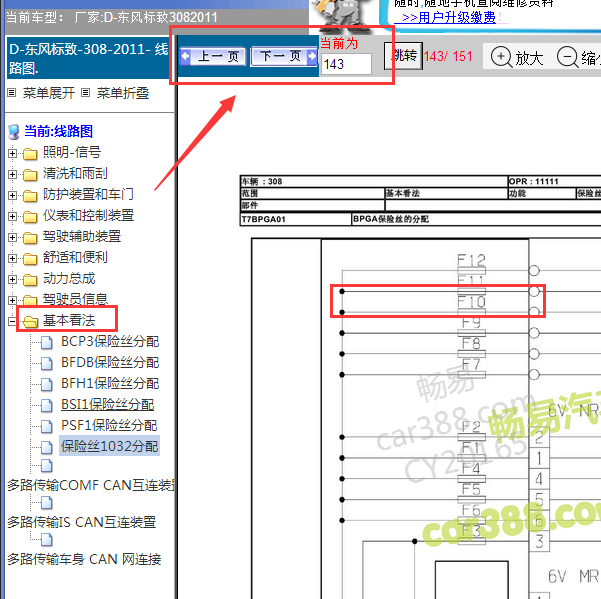Open BFH1保险丝分配 document
Viewport: 601px width, 599px height.
click(110, 384)
